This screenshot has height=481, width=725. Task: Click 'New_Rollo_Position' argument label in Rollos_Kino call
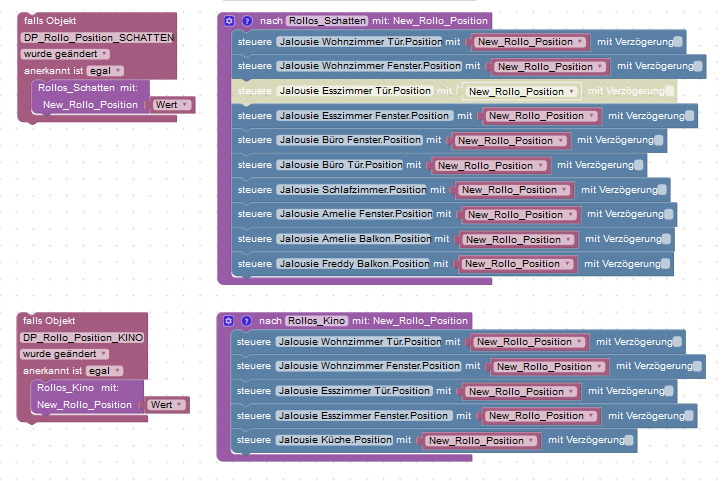(x=84, y=405)
